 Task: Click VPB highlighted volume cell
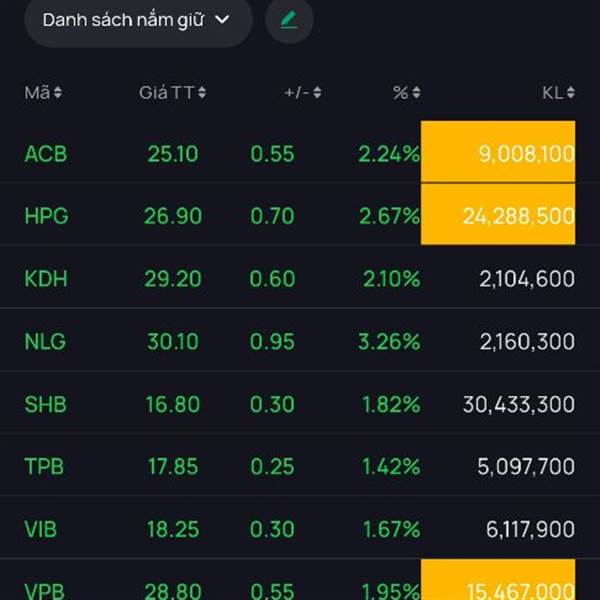pyautogui.click(x=498, y=582)
